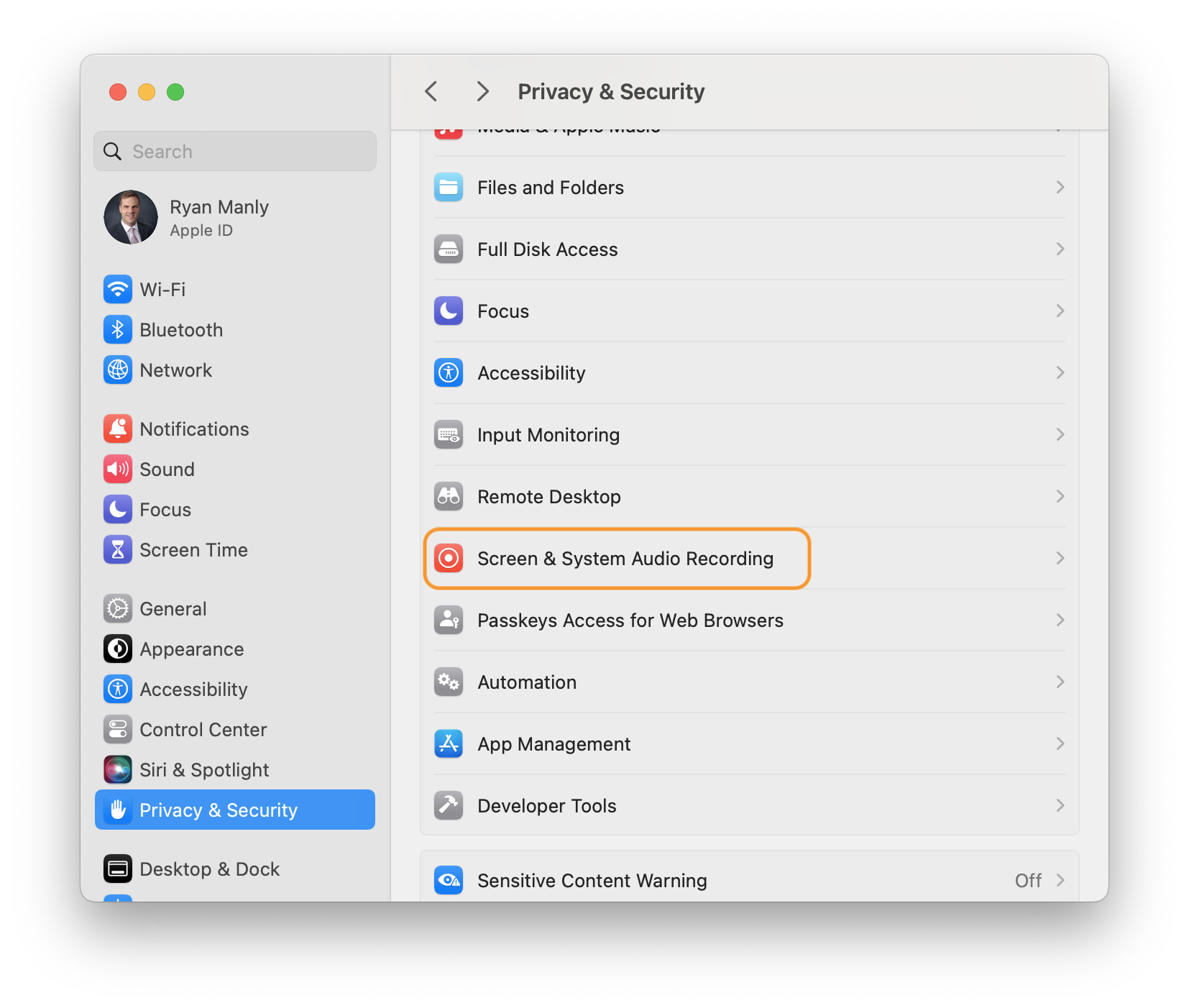Click "Control Center" sidebar label
1189x1008 pixels.
(203, 730)
